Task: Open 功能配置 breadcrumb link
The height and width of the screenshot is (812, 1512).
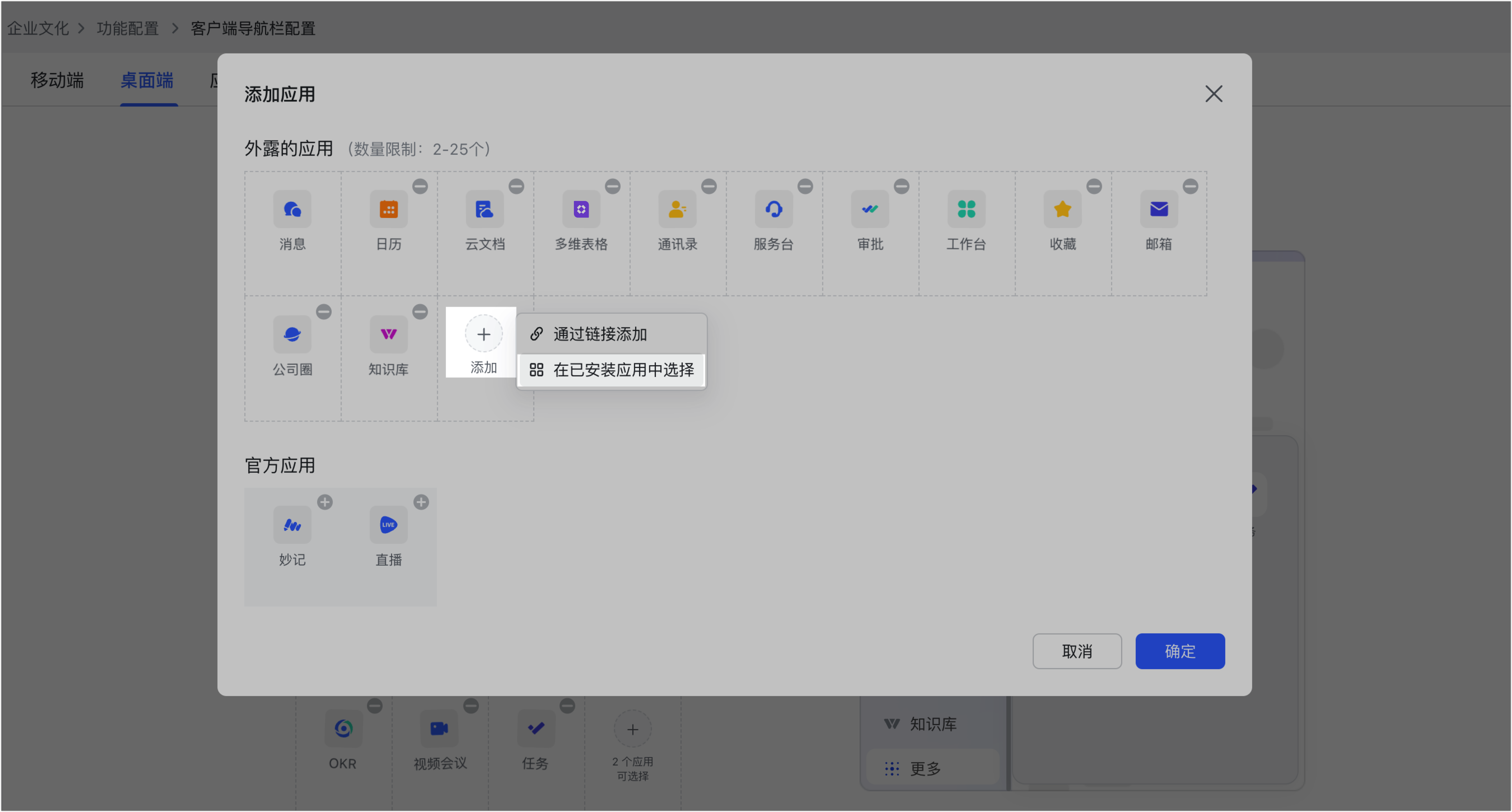Action: 127,28
